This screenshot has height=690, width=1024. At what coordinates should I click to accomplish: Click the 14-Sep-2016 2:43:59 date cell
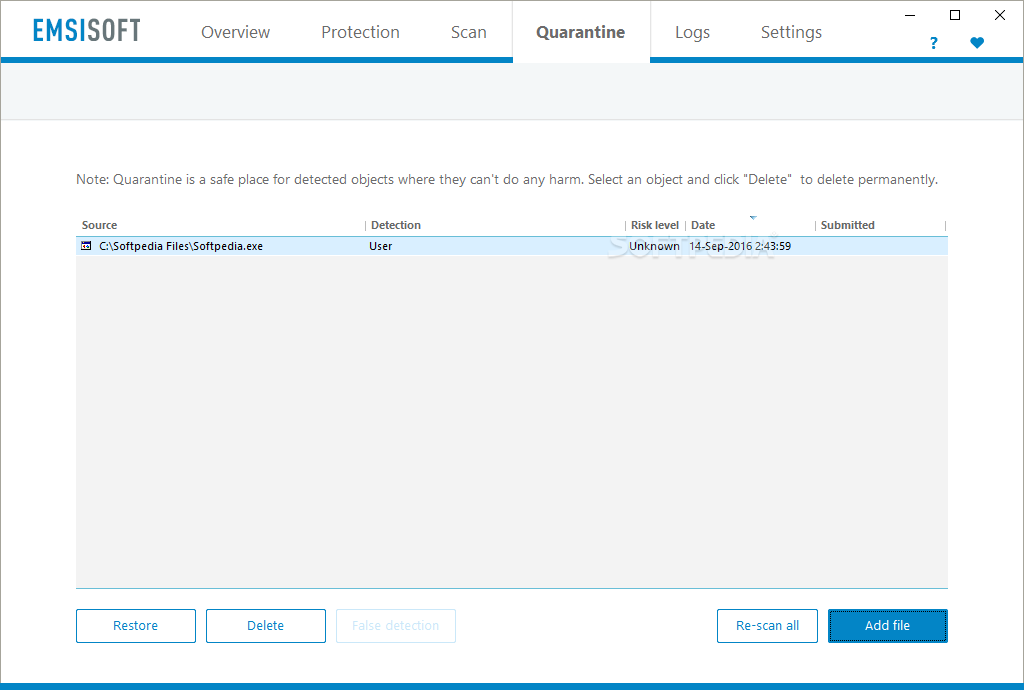(740, 246)
